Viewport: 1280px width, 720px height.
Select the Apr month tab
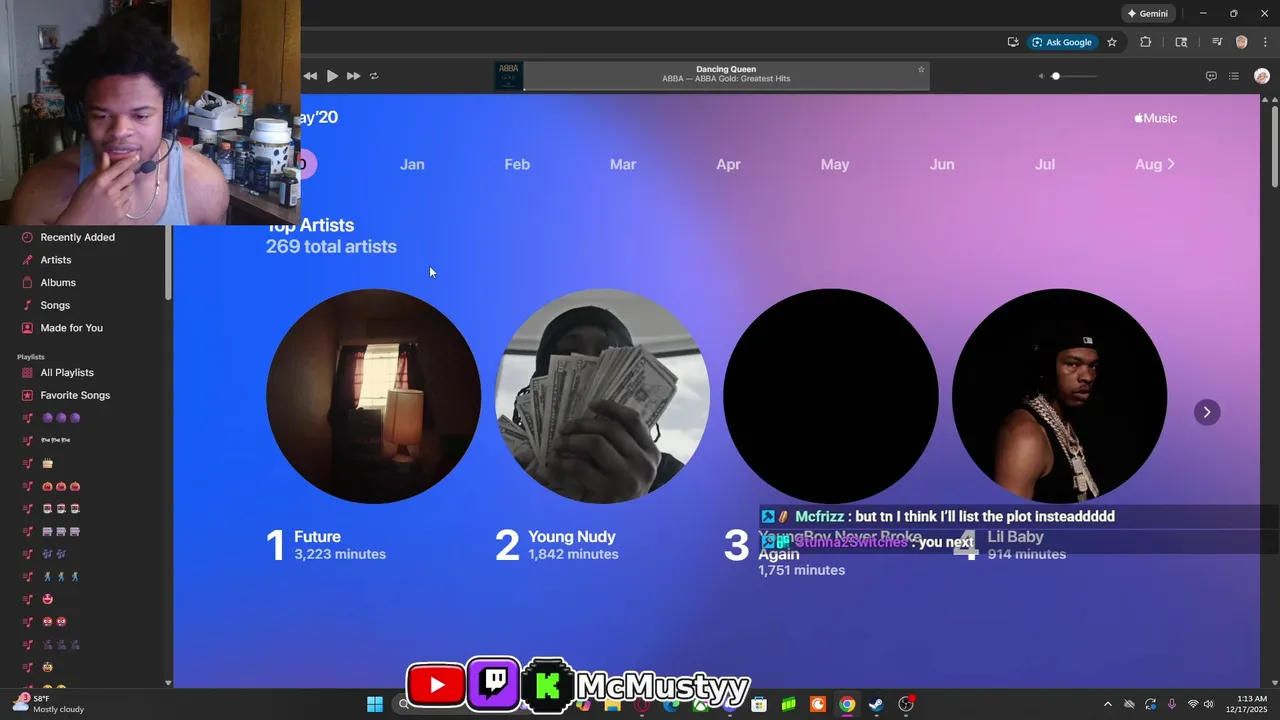728,164
